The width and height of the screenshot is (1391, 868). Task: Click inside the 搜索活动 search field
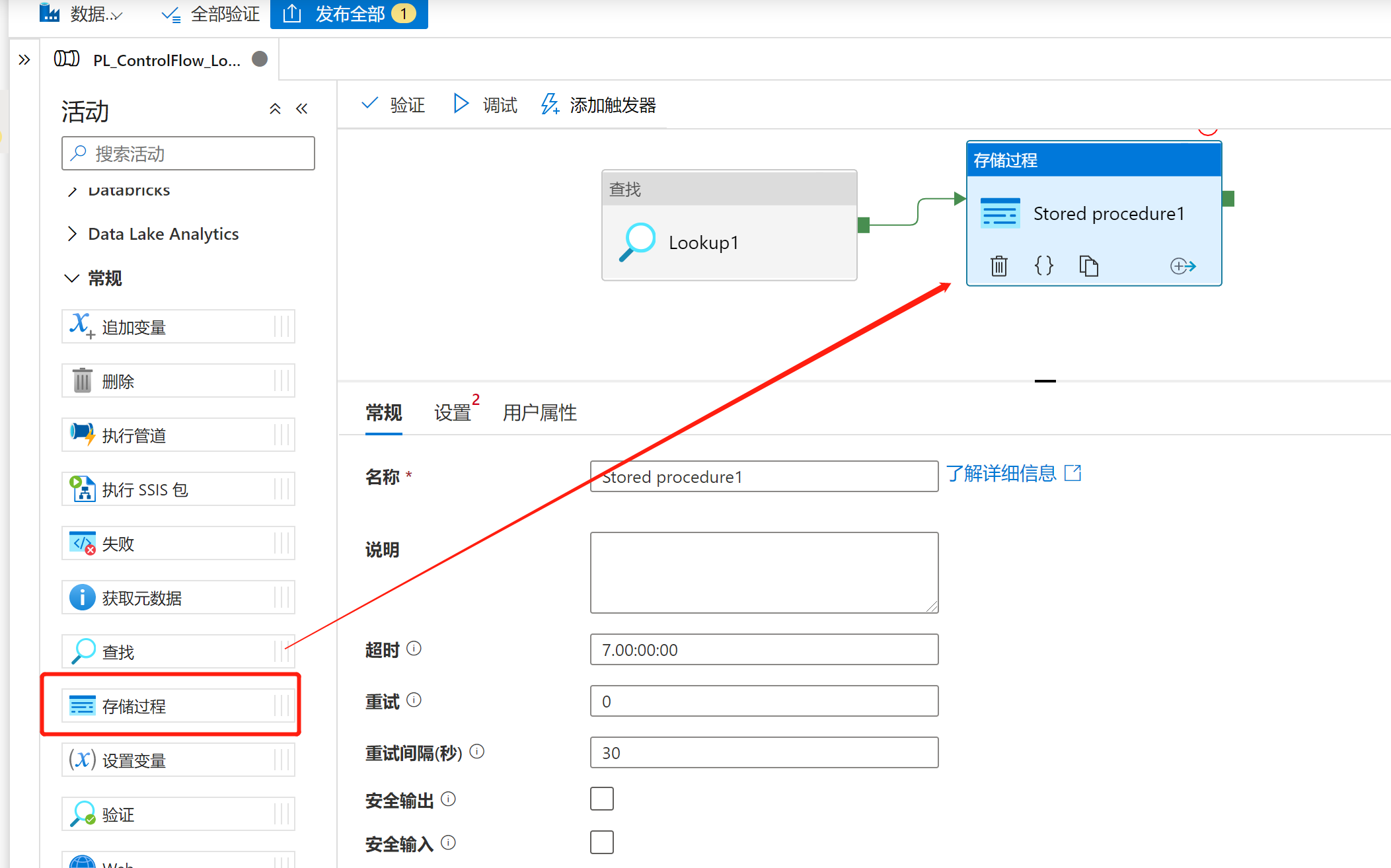tap(188, 153)
